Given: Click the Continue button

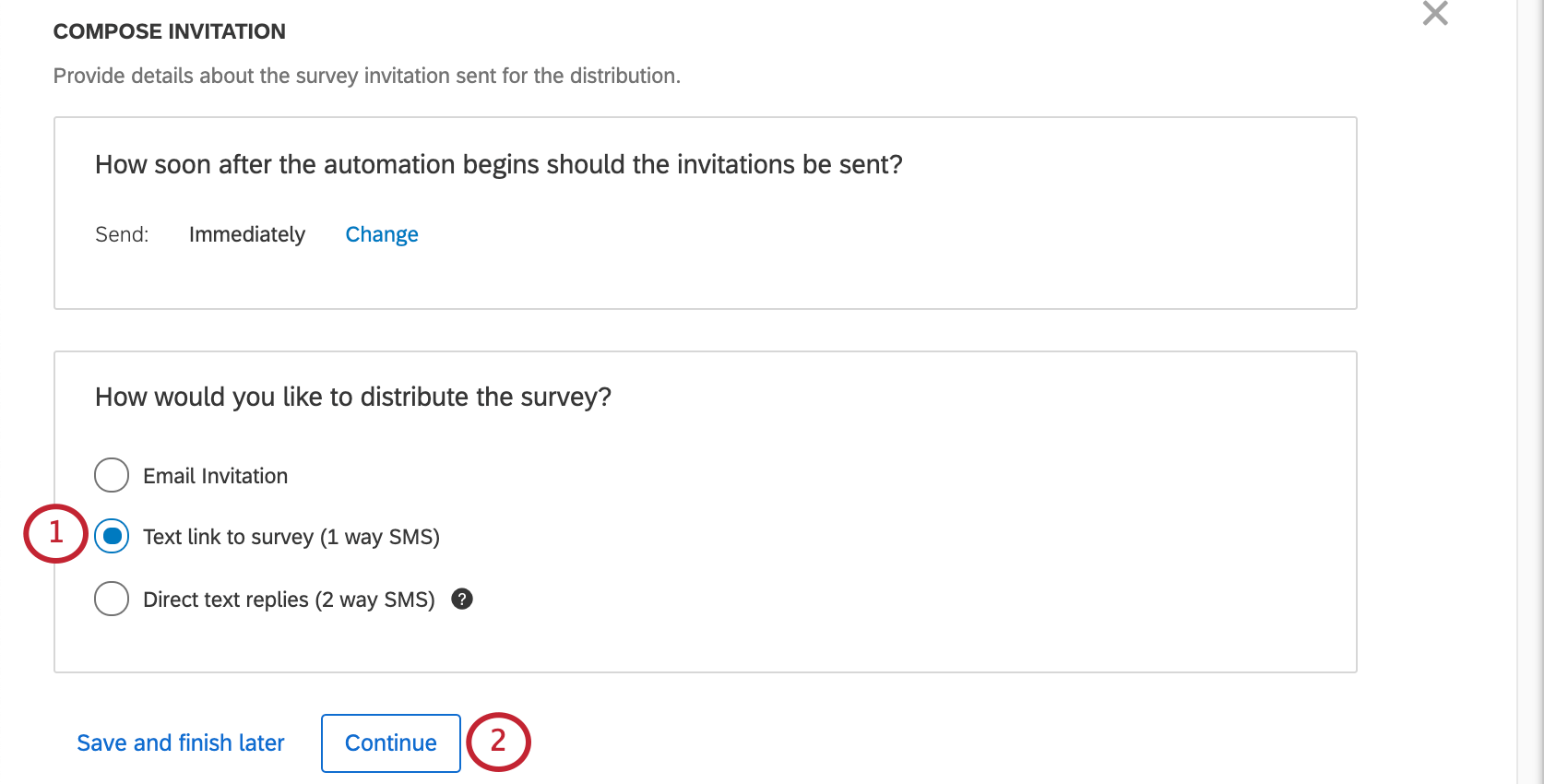Looking at the screenshot, I should (x=391, y=742).
